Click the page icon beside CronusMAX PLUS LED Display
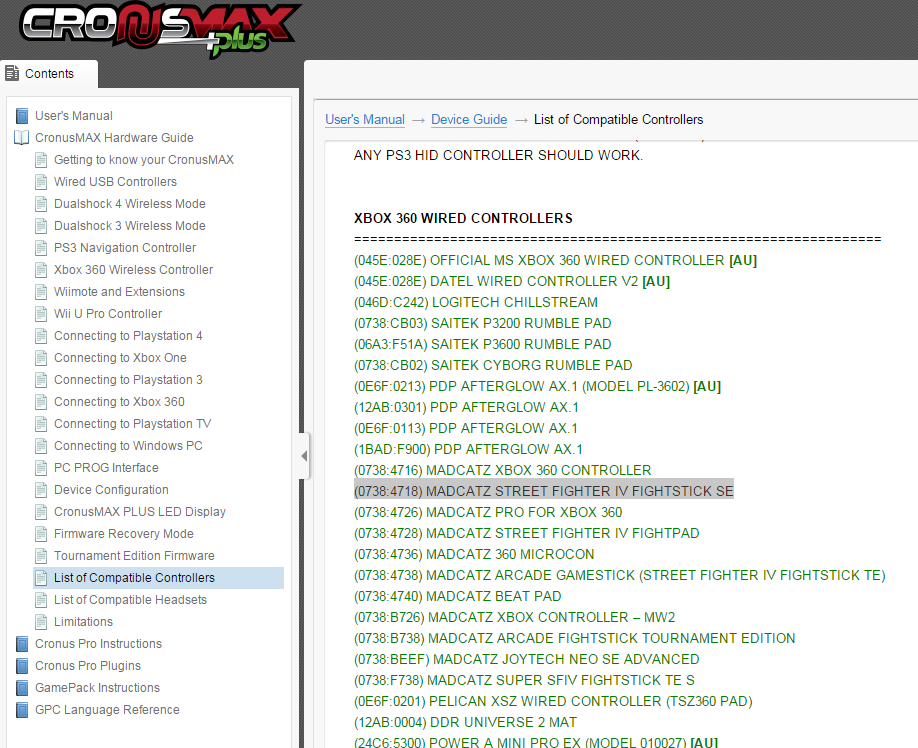Screen dimensions: 918x748 point(41,512)
